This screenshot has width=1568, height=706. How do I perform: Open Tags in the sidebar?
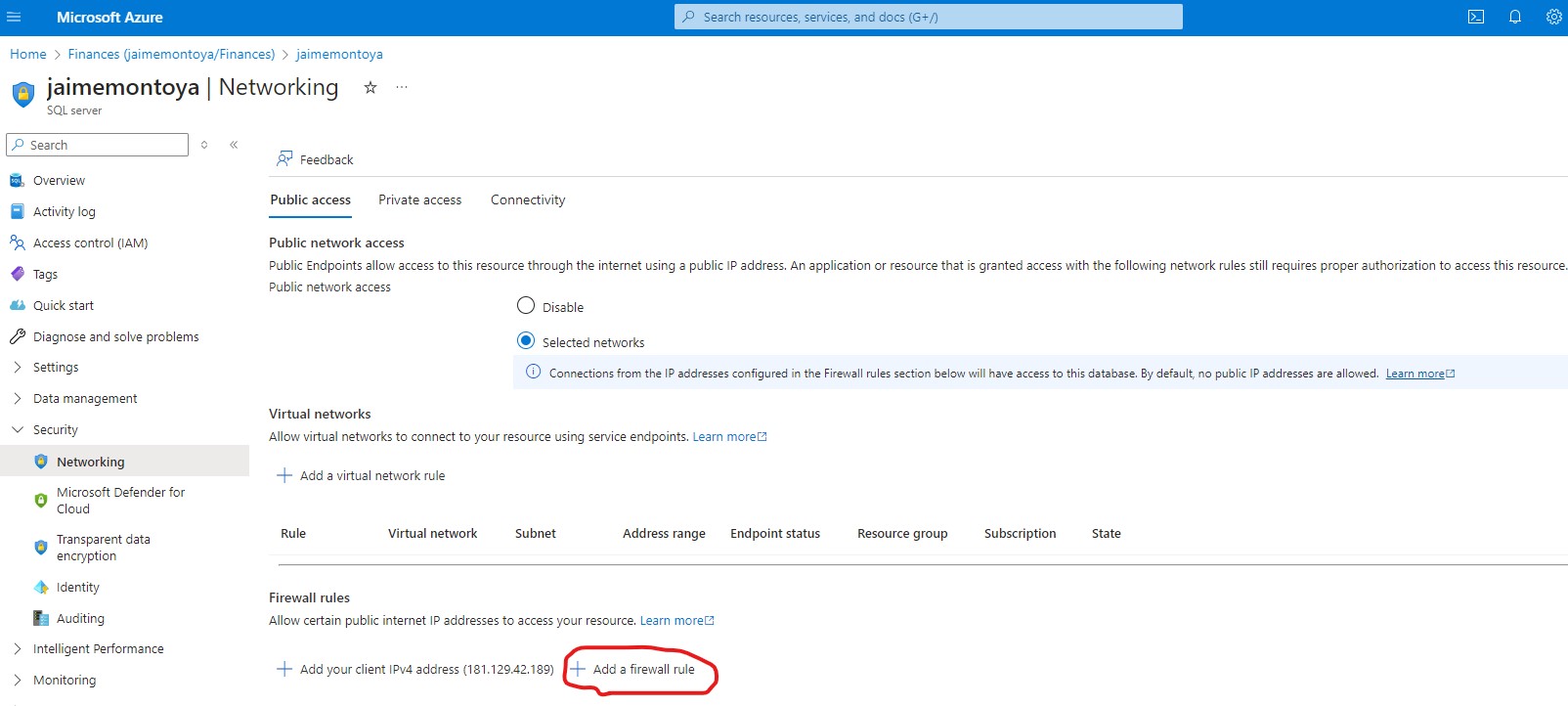click(x=45, y=274)
